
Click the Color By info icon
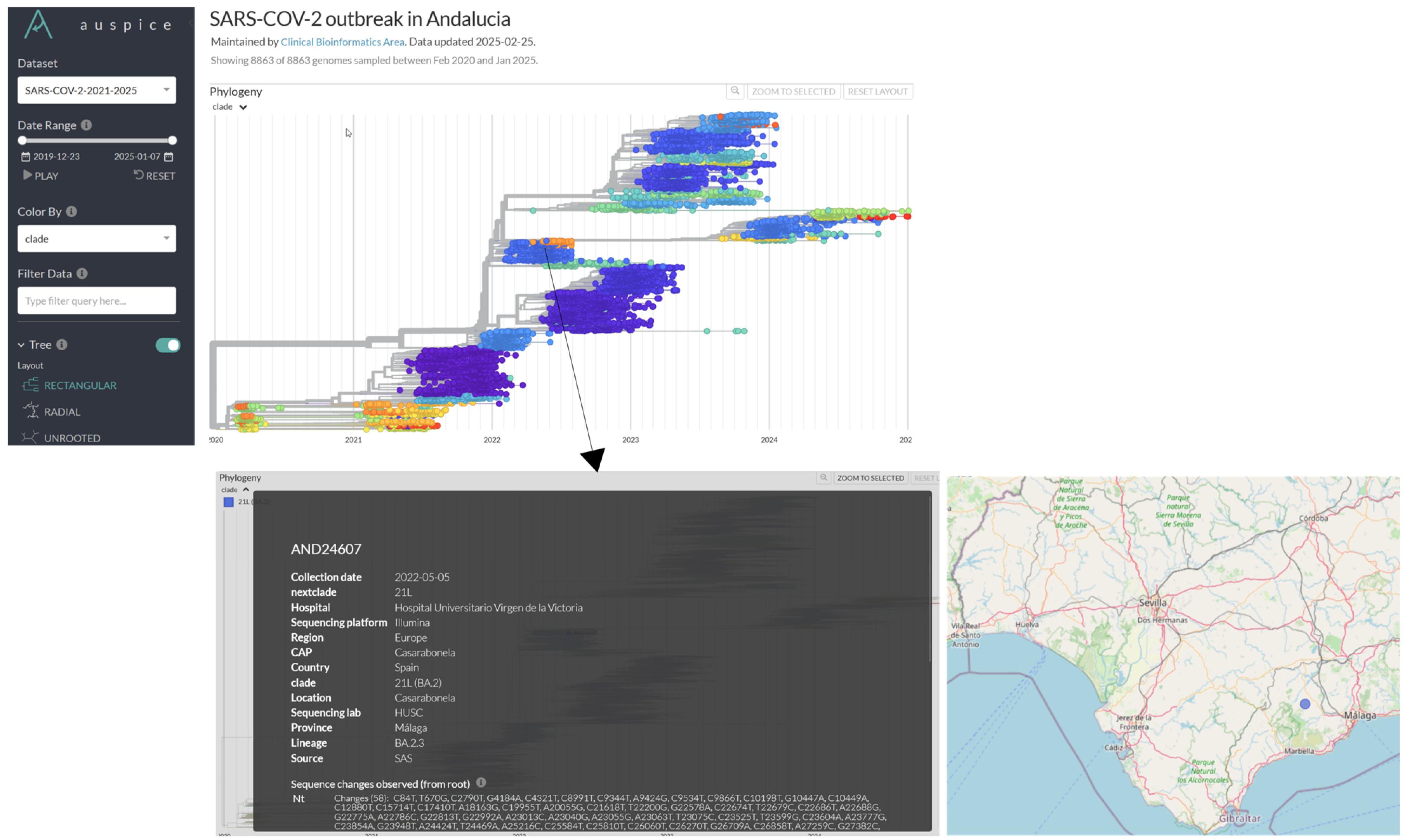tap(71, 212)
